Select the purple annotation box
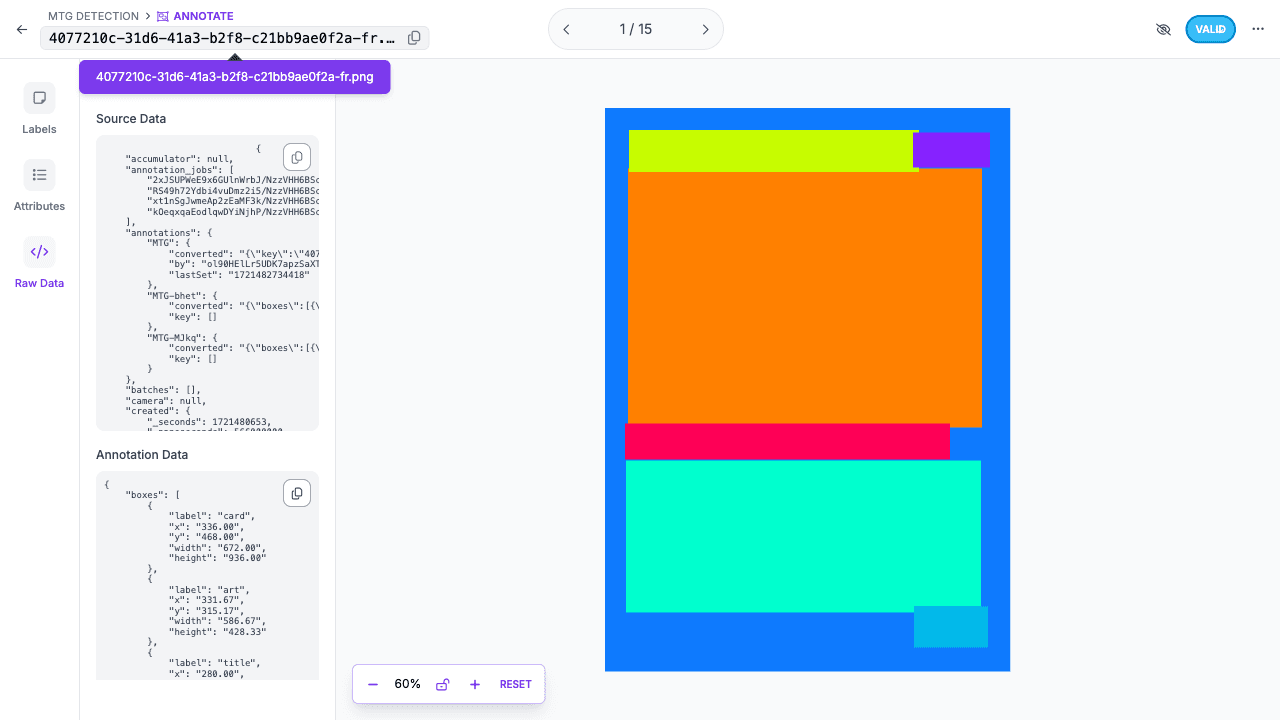The image size is (1280, 720). click(952, 150)
